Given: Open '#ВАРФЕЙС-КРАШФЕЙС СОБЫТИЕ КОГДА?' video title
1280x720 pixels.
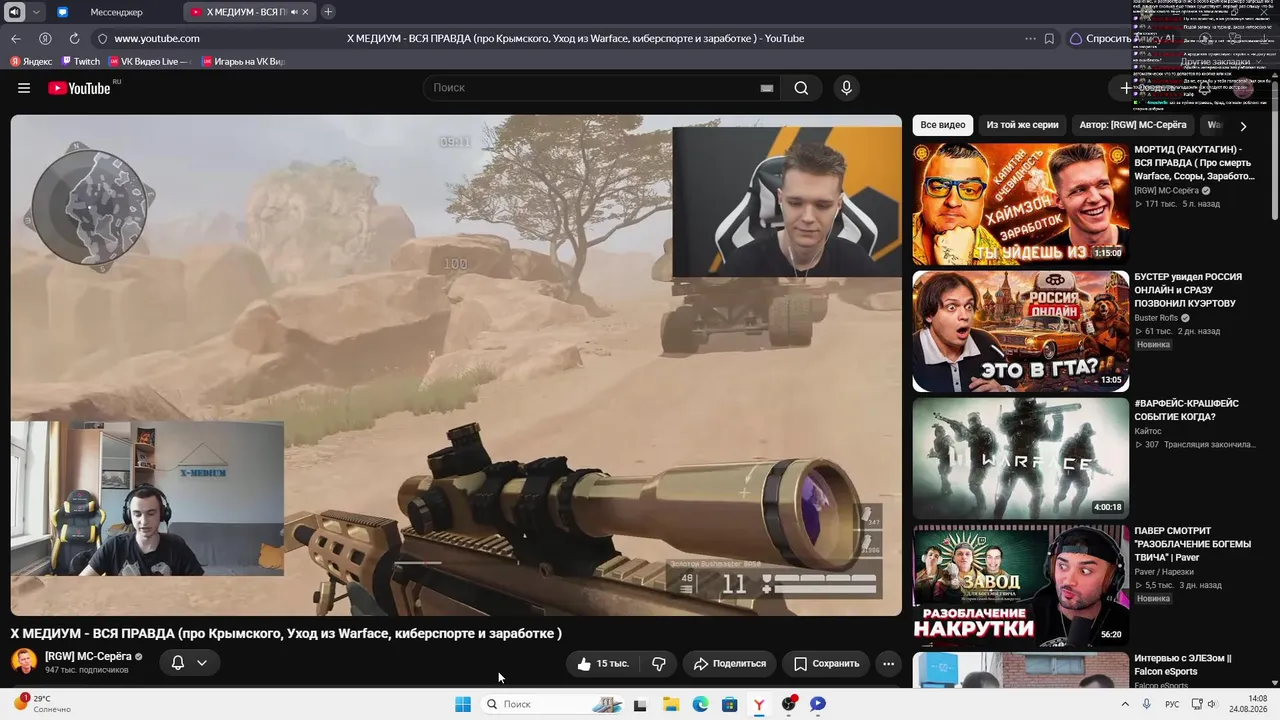Looking at the screenshot, I should click(1187, 410).
